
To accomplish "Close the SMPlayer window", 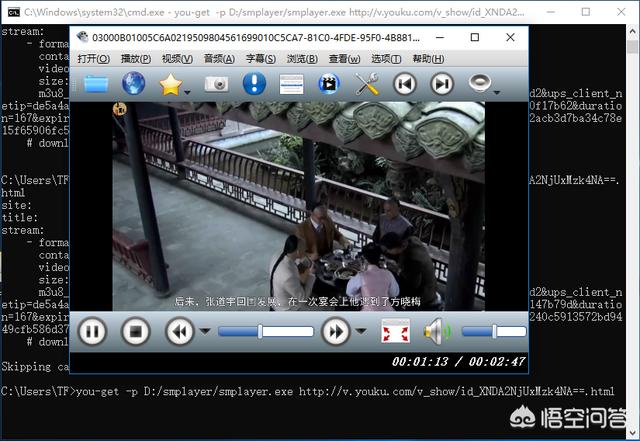I will pos(510,37).
